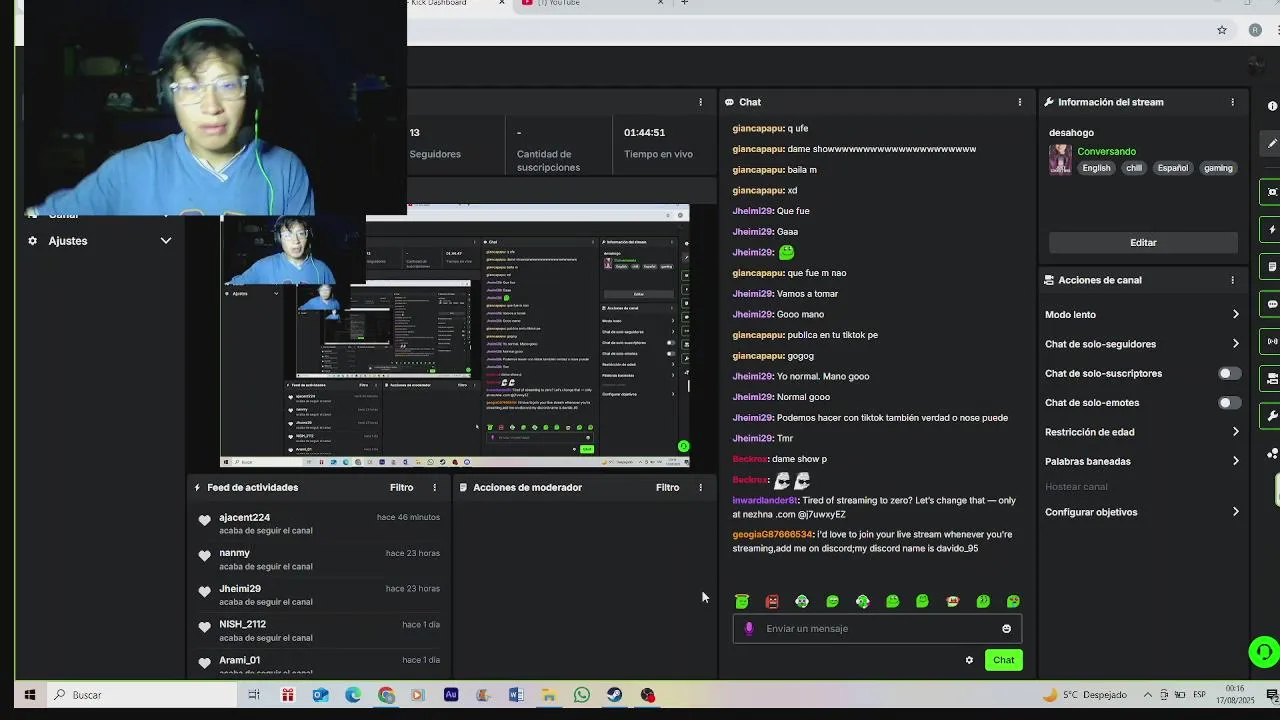
Task: Click the stream category avatar image
Action: coord(1060,159)
